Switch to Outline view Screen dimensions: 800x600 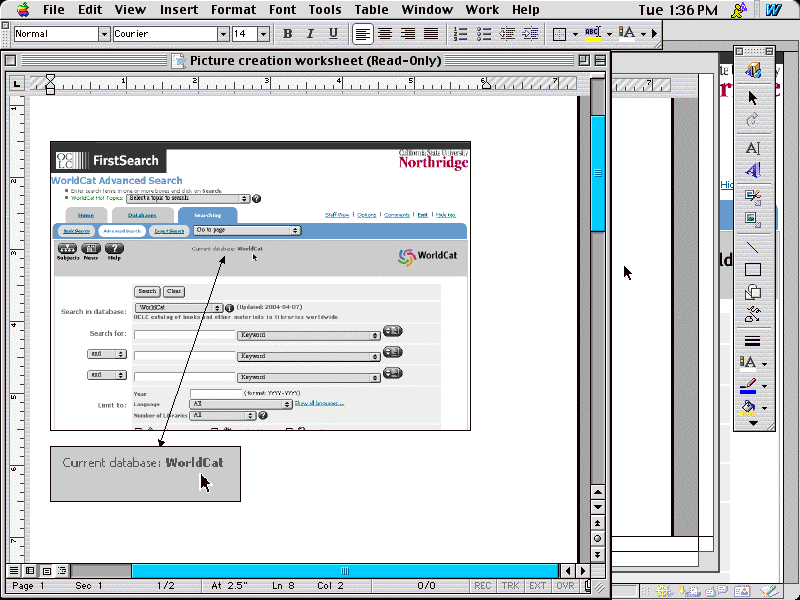point(62,570)
